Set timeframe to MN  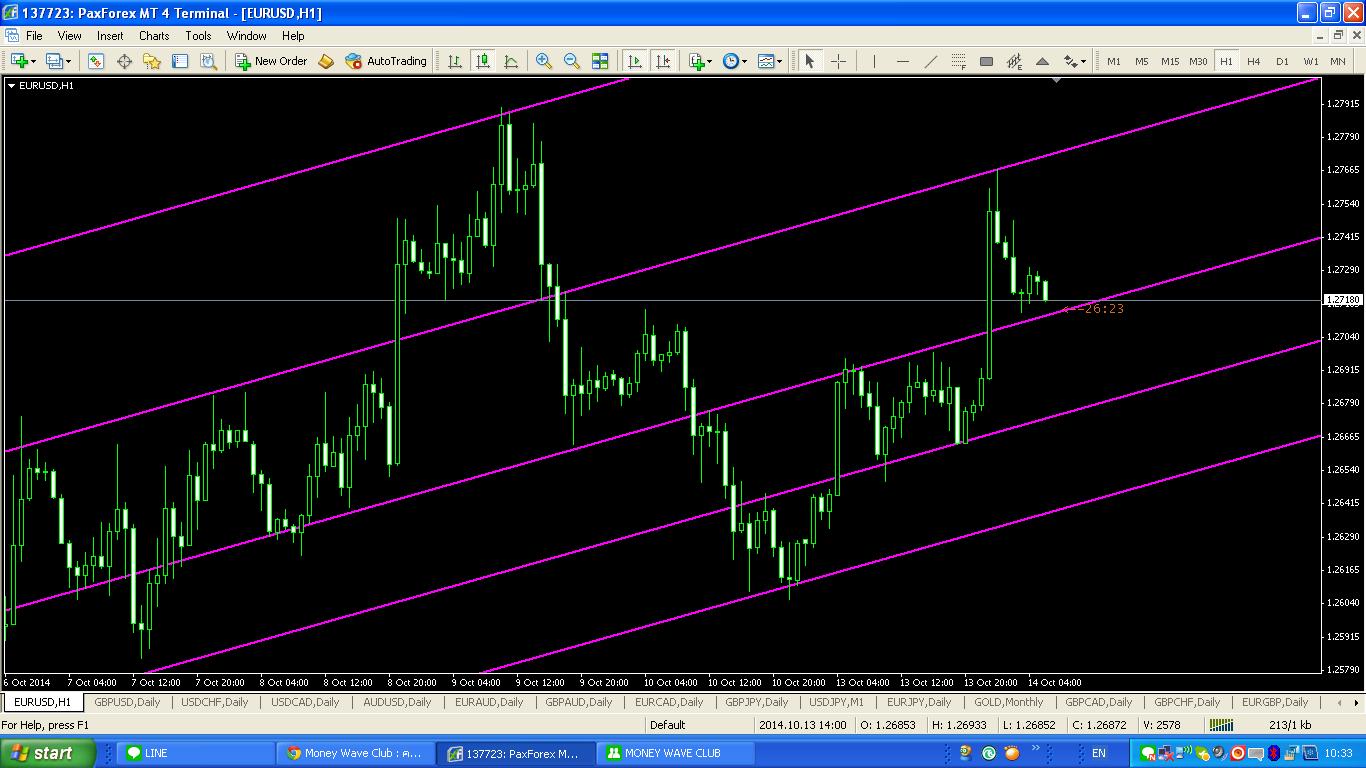click(x=1338, y=61)
